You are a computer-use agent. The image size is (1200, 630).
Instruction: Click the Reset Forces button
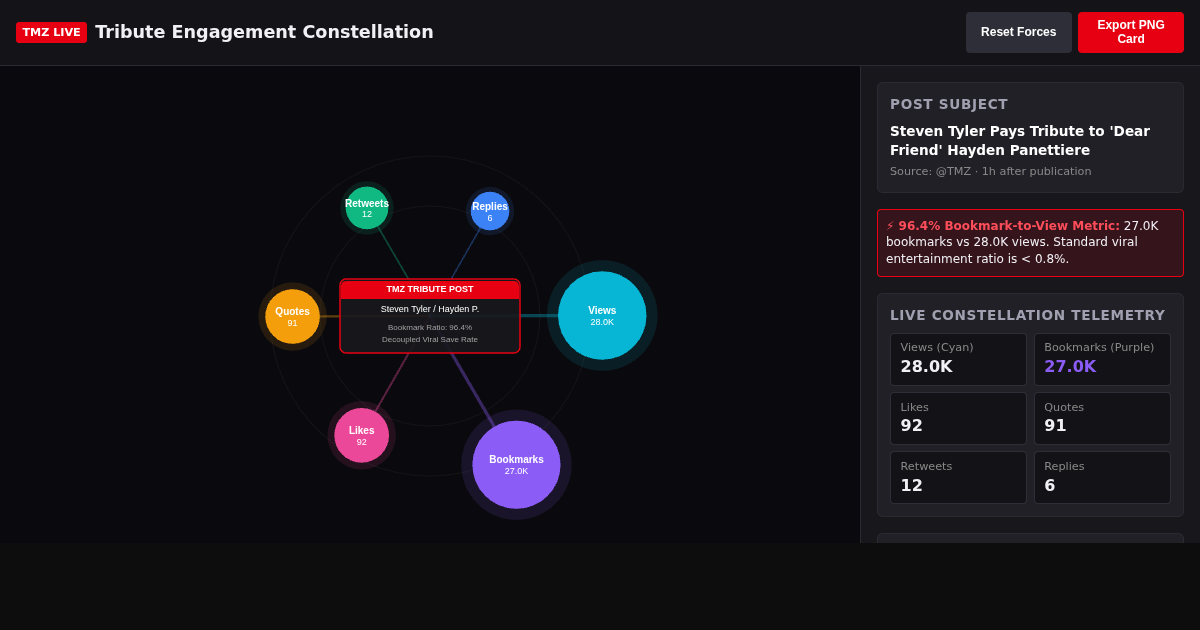coord(1018,32)
